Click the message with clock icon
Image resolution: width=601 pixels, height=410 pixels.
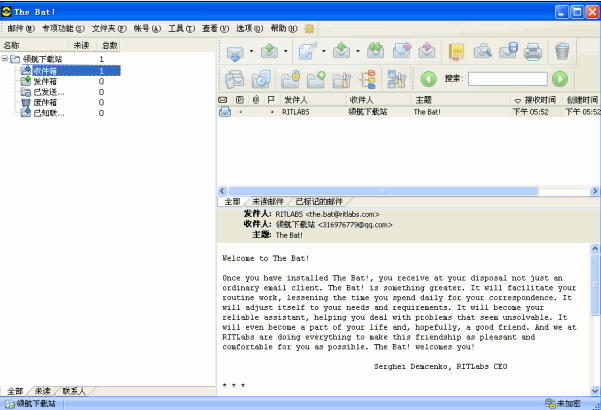pos(261,79)
